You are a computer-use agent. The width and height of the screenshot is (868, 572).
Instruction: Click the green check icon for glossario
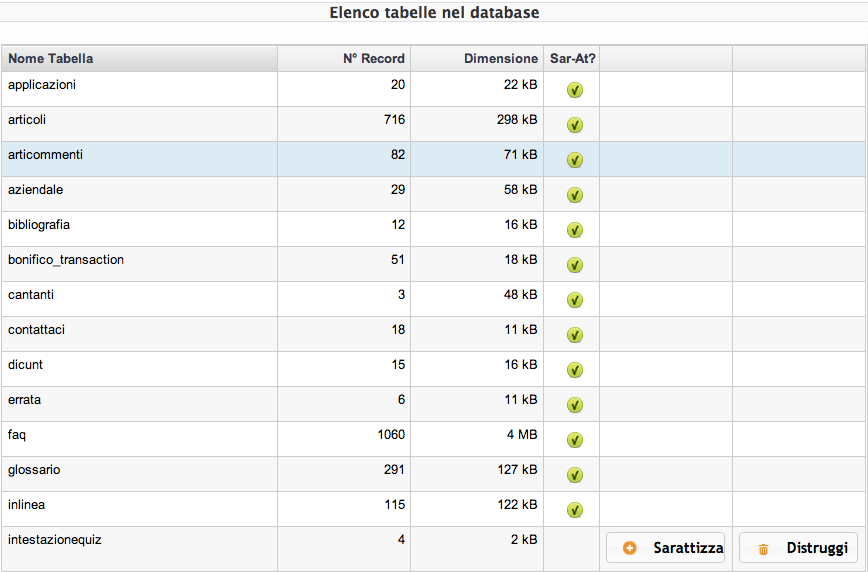coord(575,475)
